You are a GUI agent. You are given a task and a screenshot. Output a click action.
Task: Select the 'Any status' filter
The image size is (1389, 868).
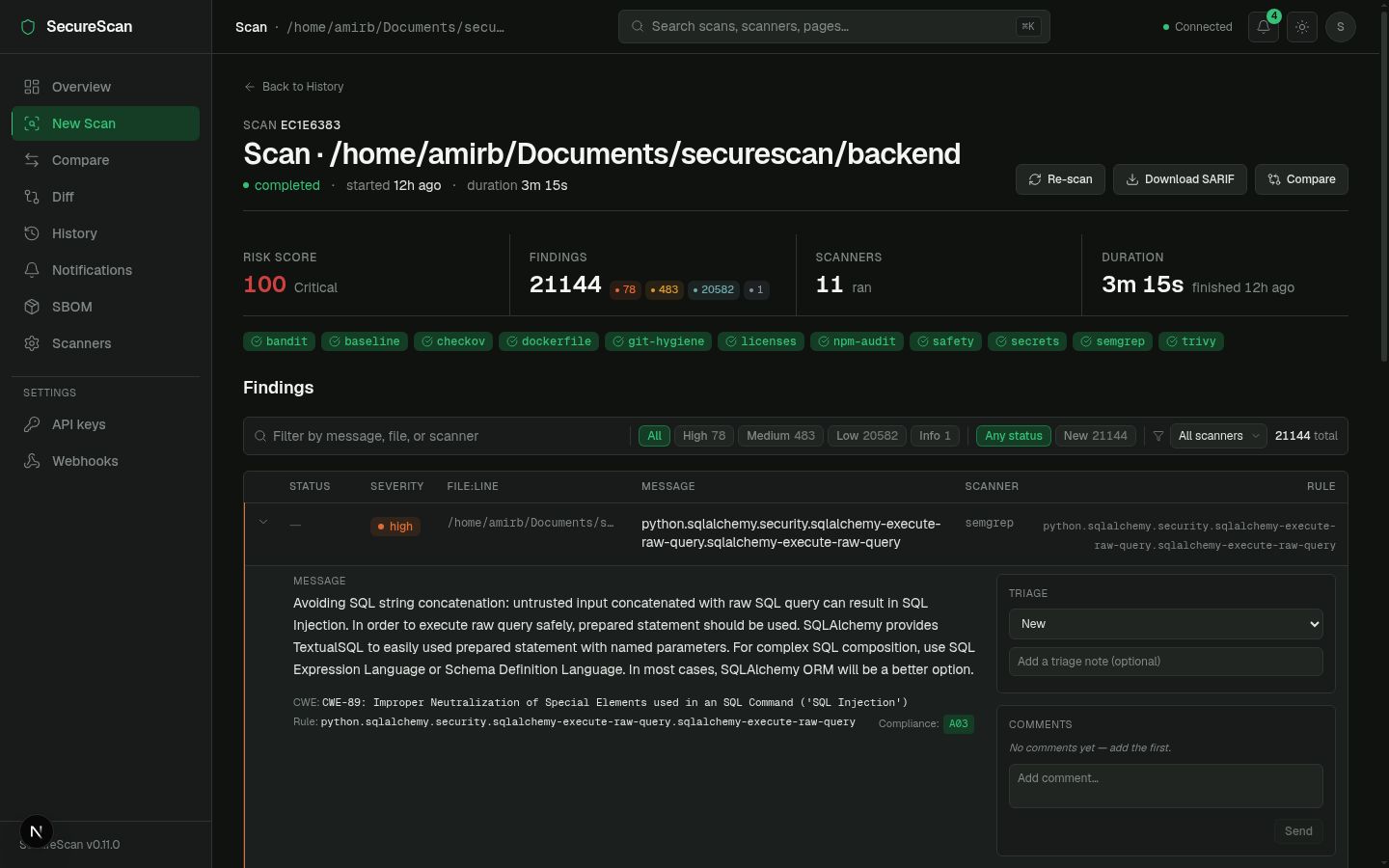tap(1014, 436)
